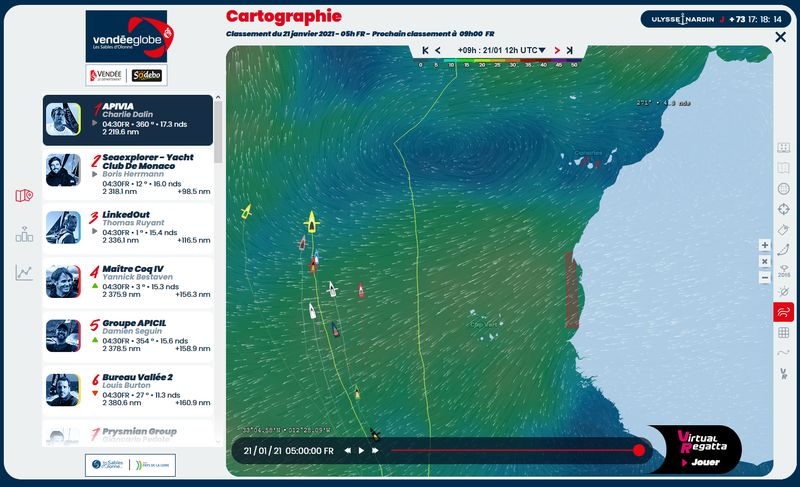
Task: Step backward in the race timeline
Action: click(x=347, y=450)
